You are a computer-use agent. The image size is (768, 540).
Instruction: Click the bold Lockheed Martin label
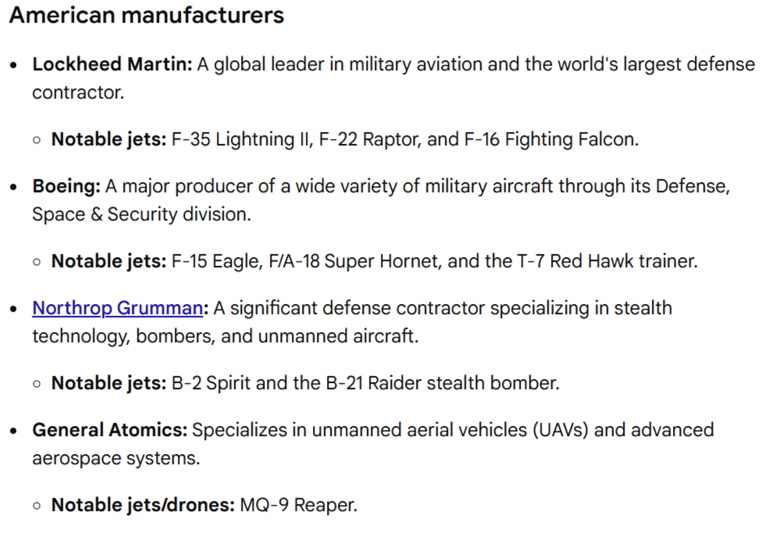(x=112, y=64)
